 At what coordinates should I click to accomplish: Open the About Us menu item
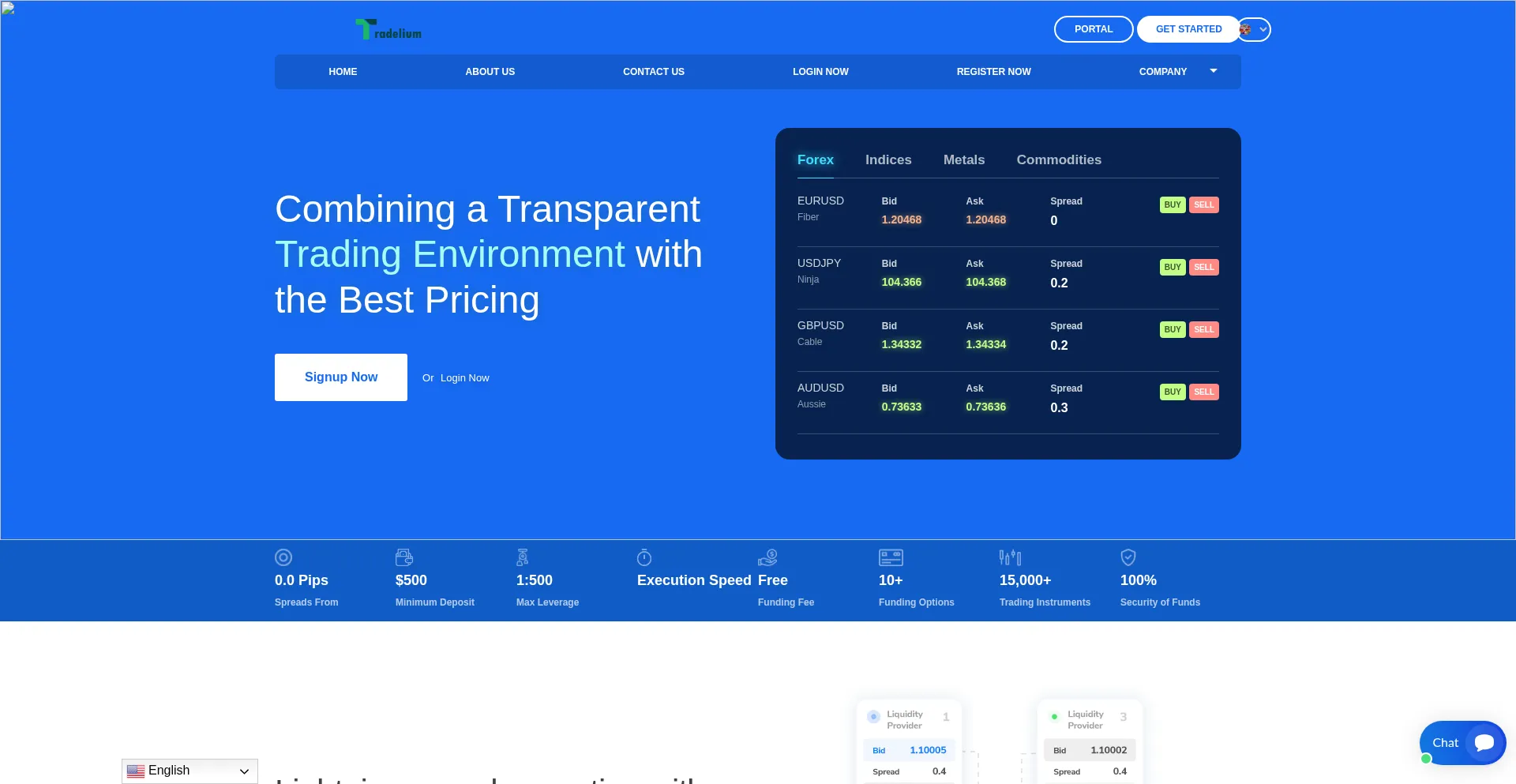click(x=490, y=72)
